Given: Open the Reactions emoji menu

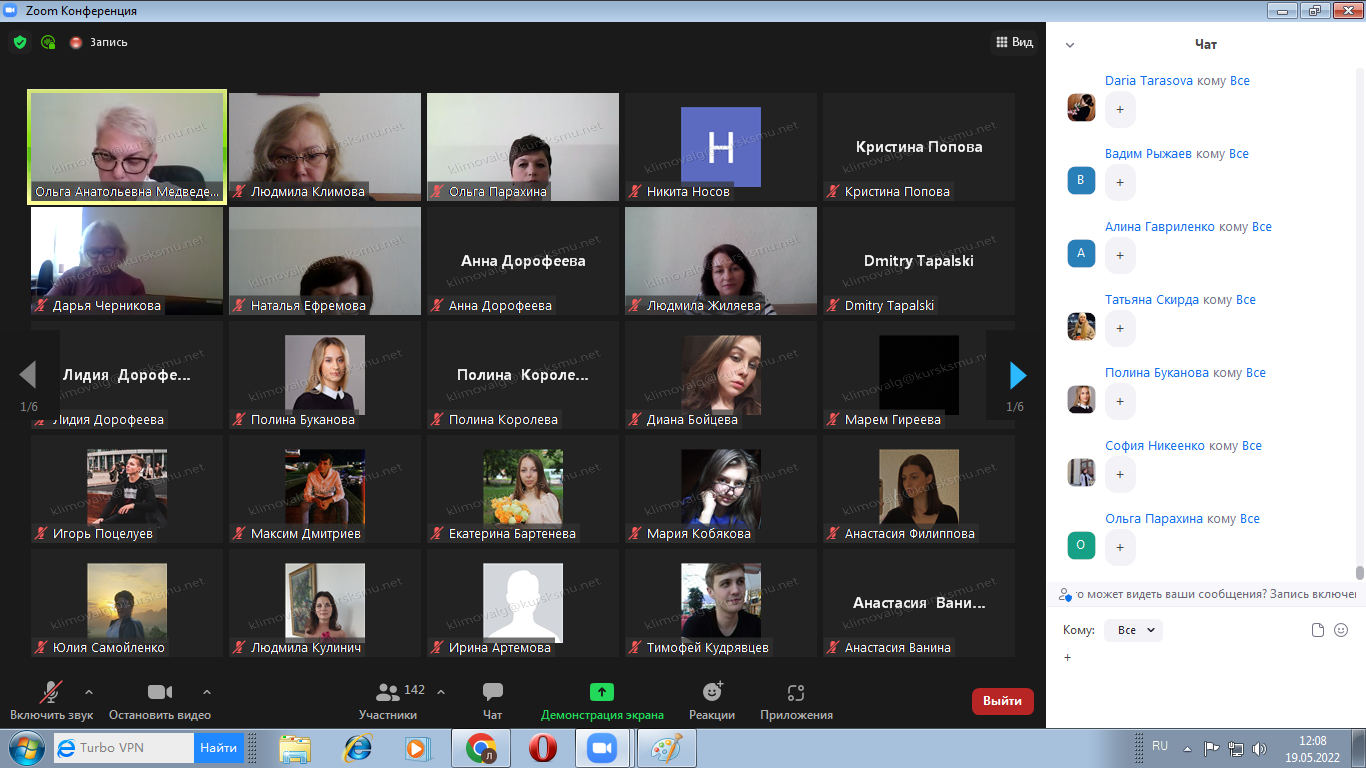Looking at the screenshot, I should point(712,693).
